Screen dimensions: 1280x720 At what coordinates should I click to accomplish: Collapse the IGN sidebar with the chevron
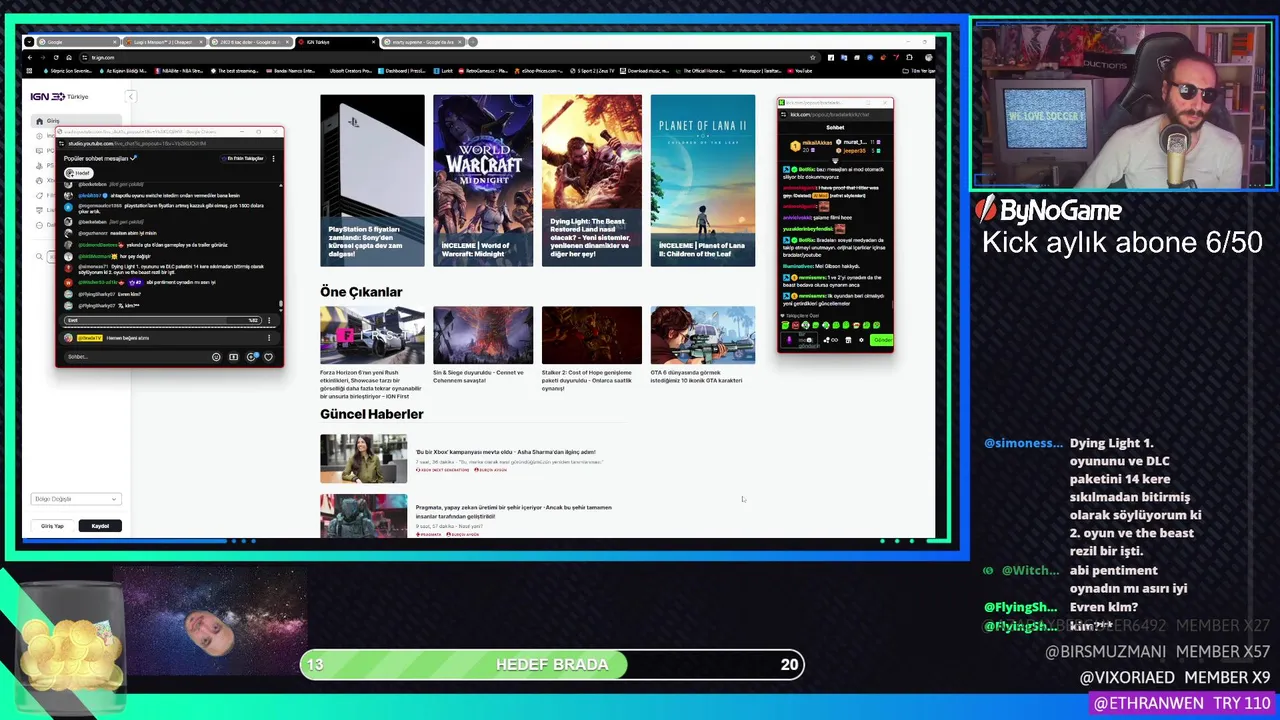[x=130, y=96]
